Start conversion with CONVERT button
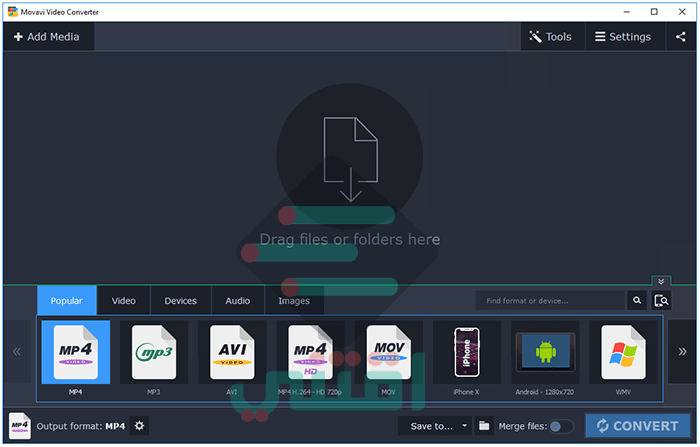 click(x=638, y=426)
